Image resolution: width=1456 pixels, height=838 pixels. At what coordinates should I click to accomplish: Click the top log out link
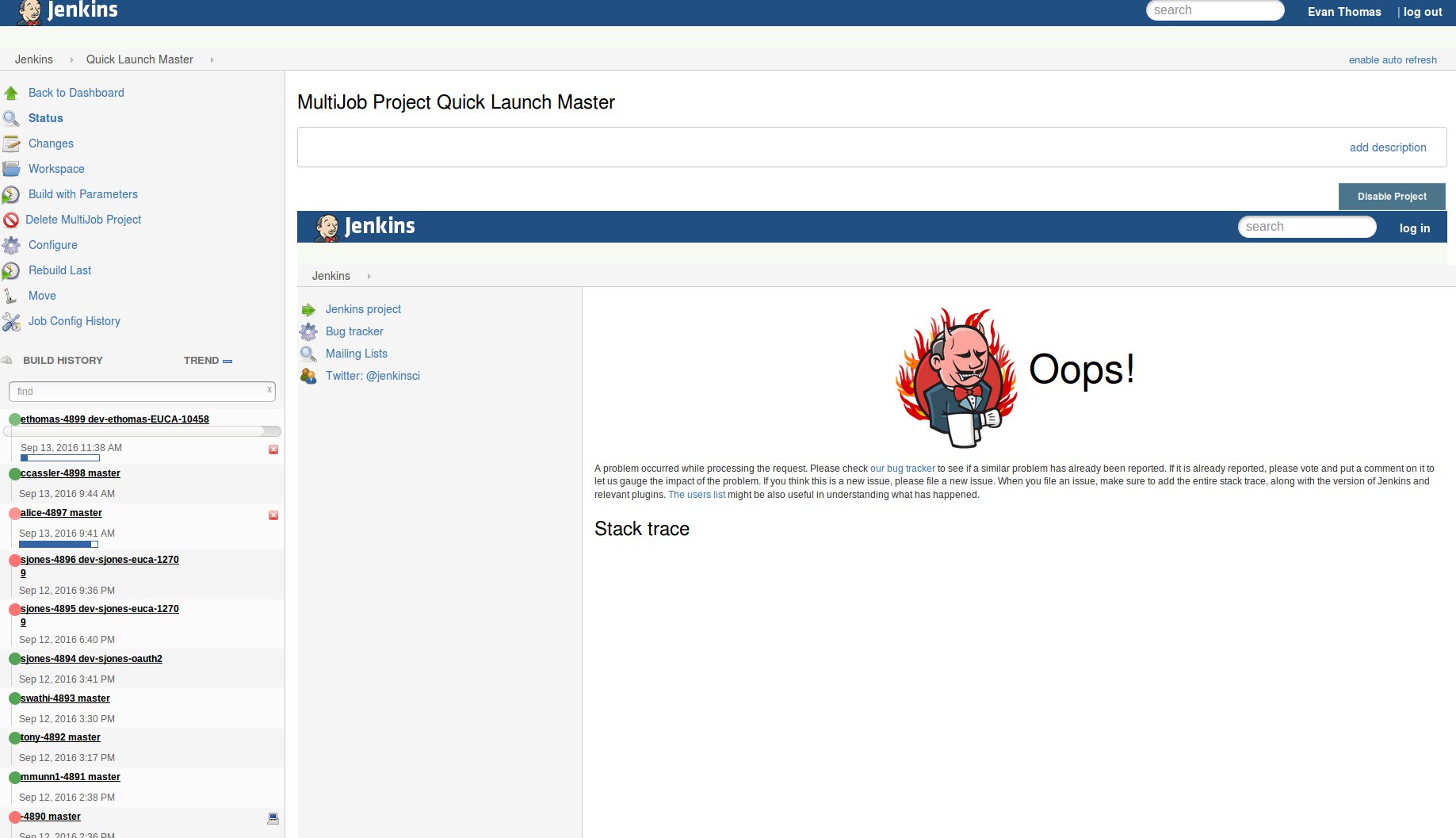[x=1423, y=12]
